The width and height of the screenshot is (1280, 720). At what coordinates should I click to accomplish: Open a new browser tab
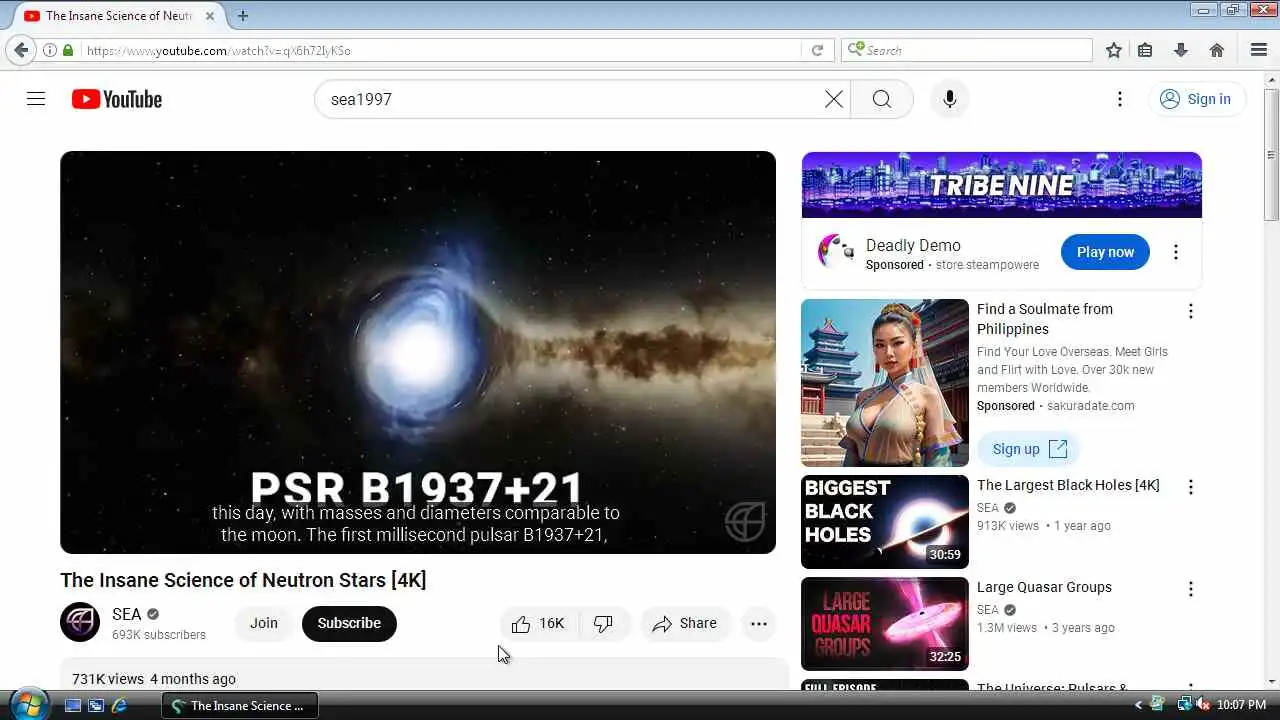243,16
